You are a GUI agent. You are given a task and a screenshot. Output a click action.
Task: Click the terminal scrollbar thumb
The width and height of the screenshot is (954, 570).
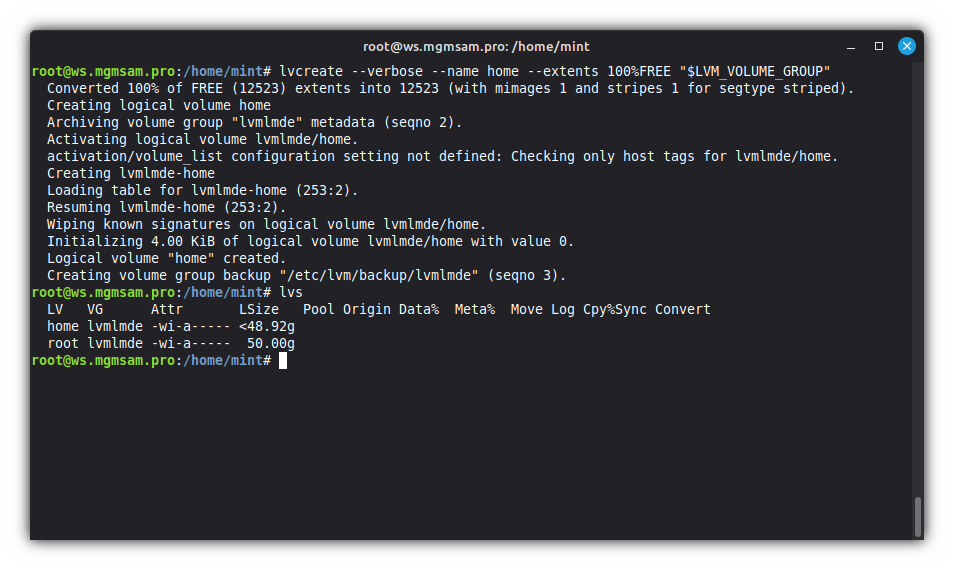[x=918, y=516]
